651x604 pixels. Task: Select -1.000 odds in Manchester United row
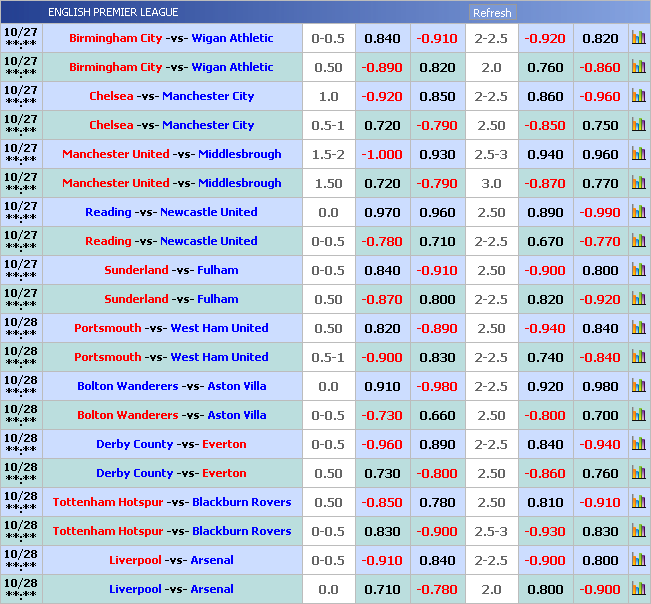click(382, 155)
